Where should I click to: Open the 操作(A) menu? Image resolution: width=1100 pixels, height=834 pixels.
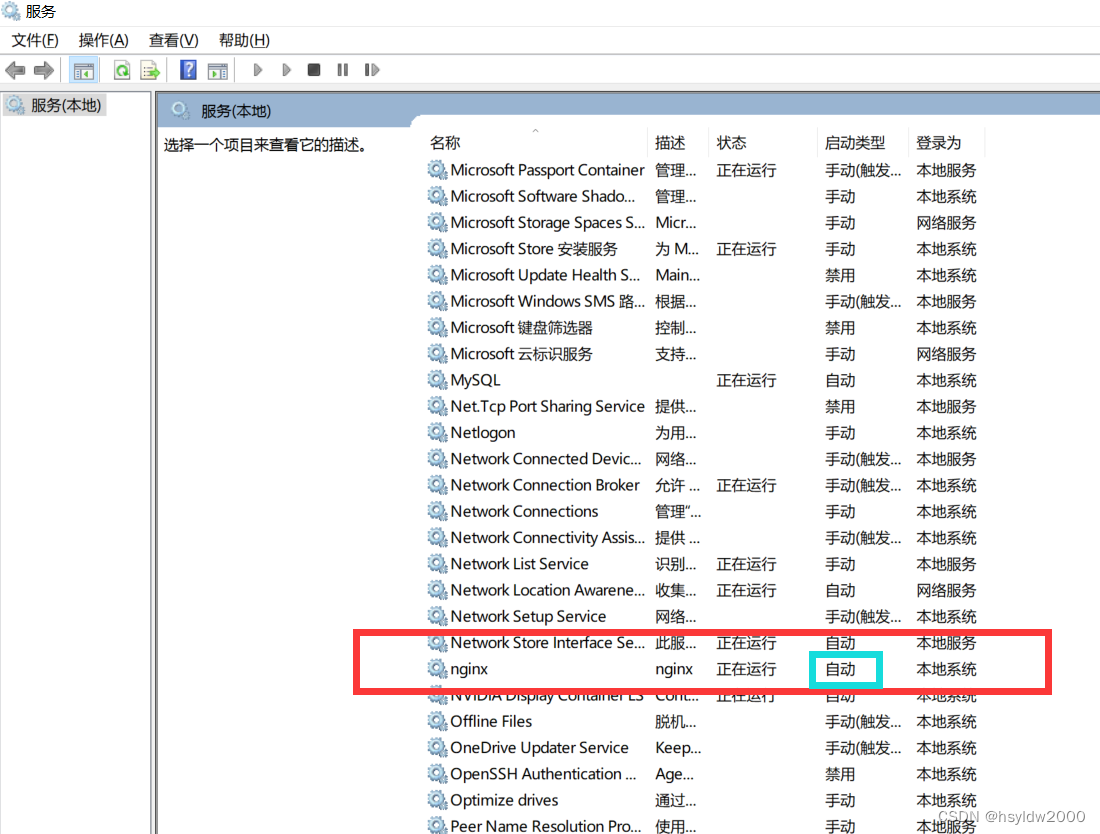[x=103, y=40]
